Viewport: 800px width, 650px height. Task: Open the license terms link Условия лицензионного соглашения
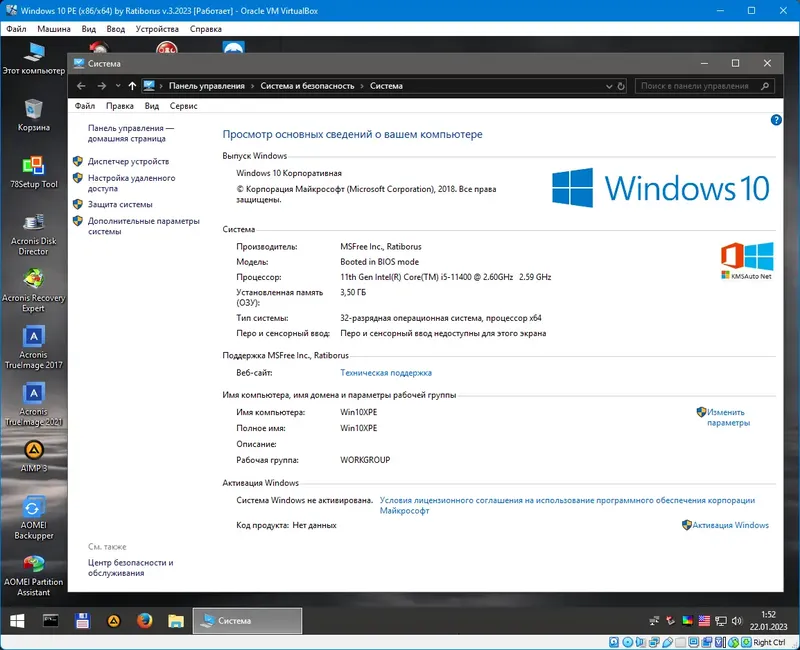567,505
